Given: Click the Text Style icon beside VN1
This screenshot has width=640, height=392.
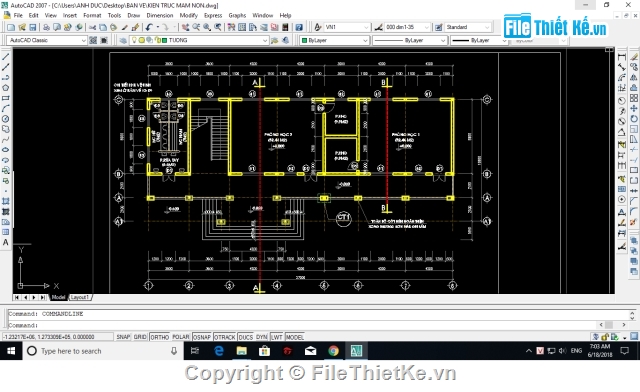Looking at the screenshot, I should (x=318, y=27).
